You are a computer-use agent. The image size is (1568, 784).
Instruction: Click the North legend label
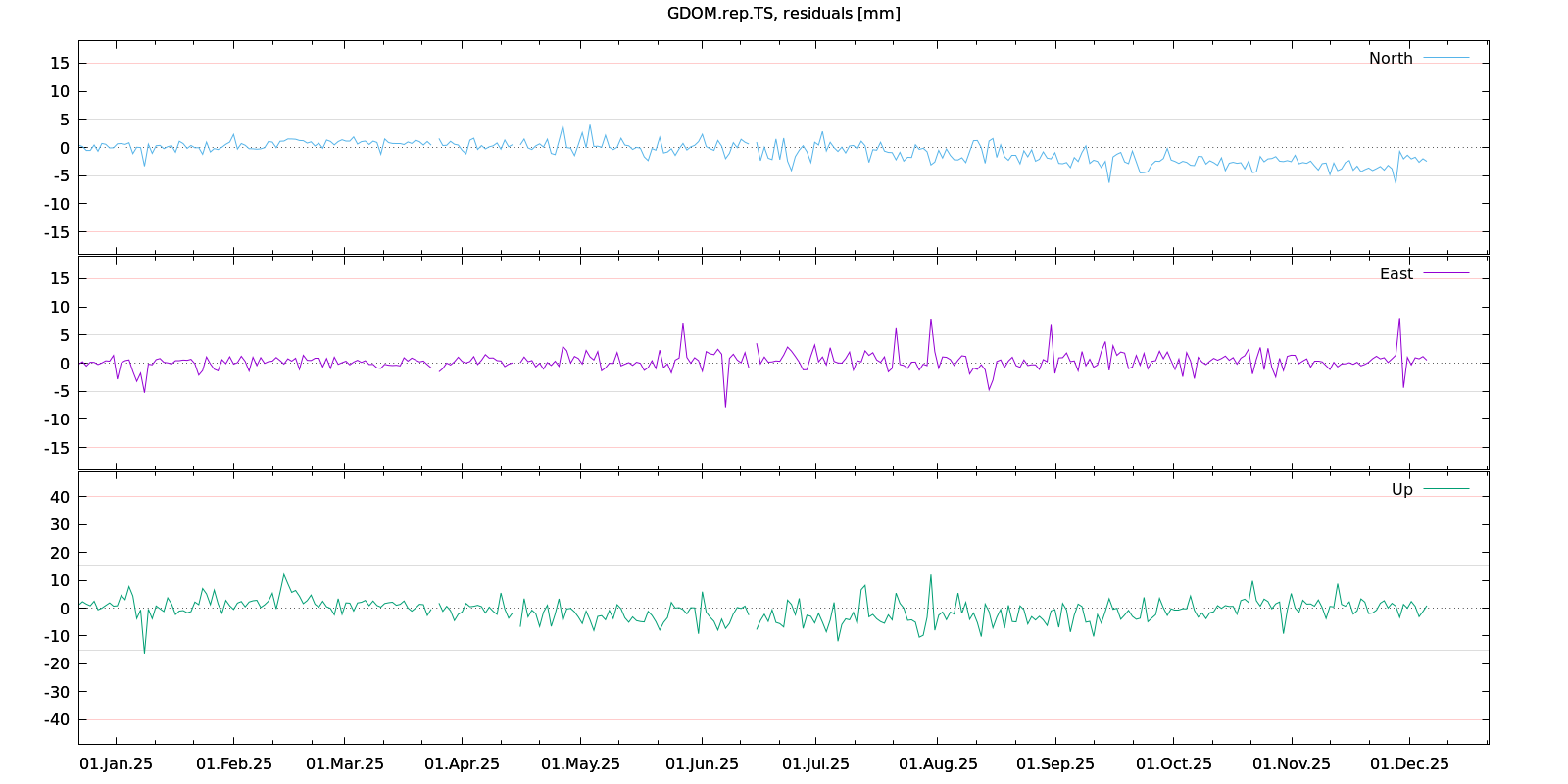coord(1391,59)
